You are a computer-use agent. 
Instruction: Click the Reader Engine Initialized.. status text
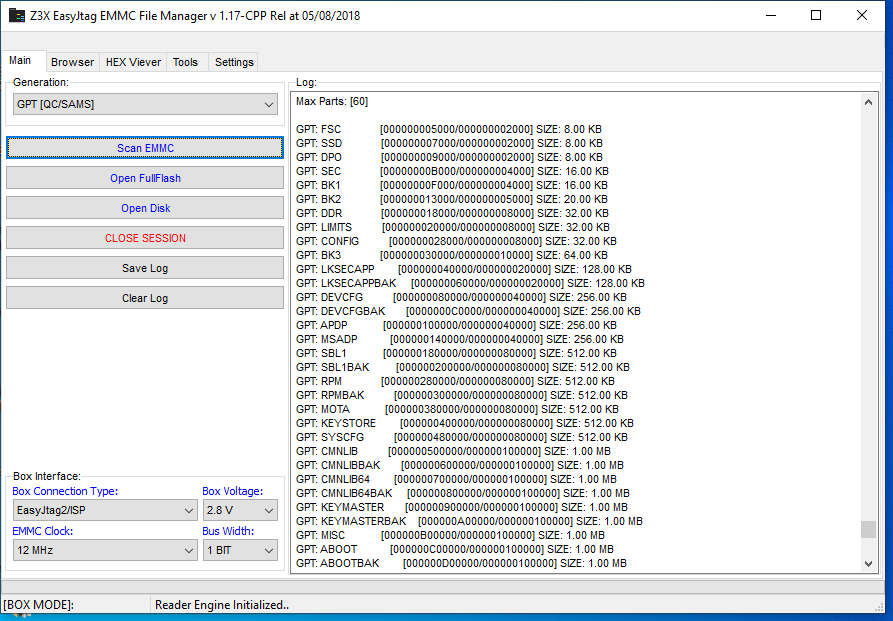click(x=222, y=605)
